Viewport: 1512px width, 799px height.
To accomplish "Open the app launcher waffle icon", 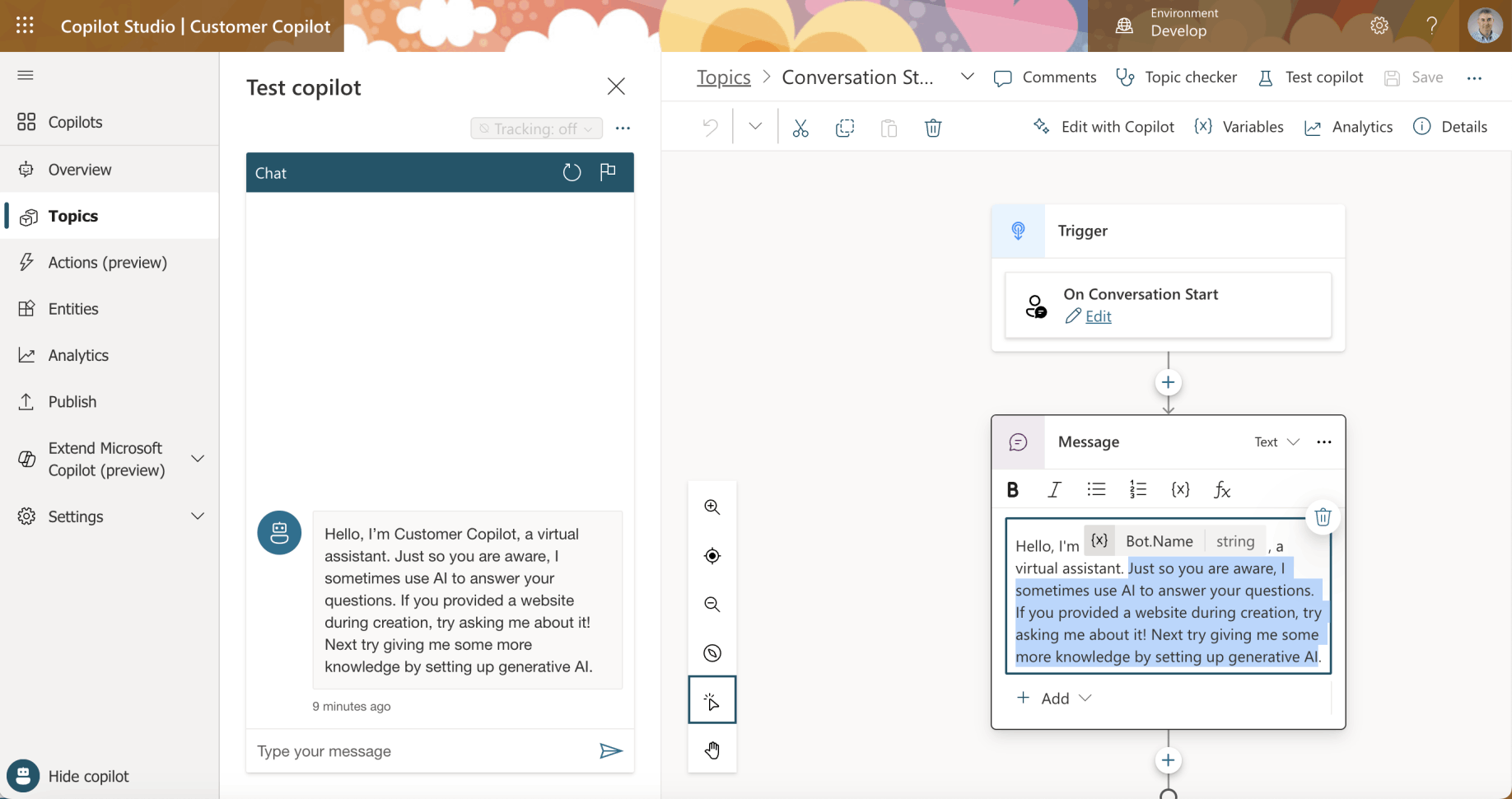I will pyautogui.click(x=26, y=26).
